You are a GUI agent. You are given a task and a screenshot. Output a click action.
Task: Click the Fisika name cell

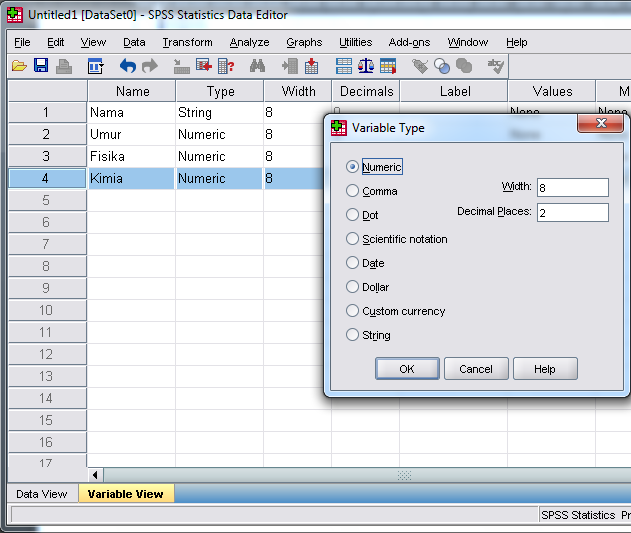pyautogui.click(x=132, y=156)
